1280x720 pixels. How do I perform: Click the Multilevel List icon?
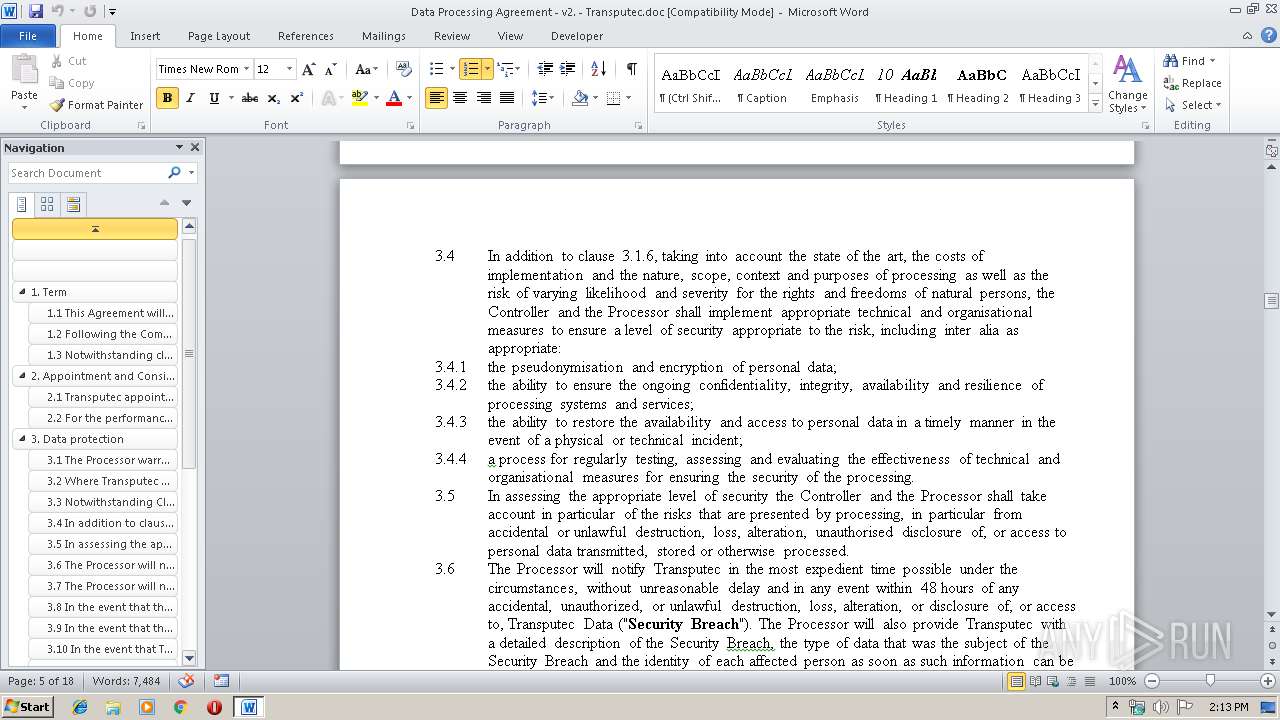(x=505, y=69)
